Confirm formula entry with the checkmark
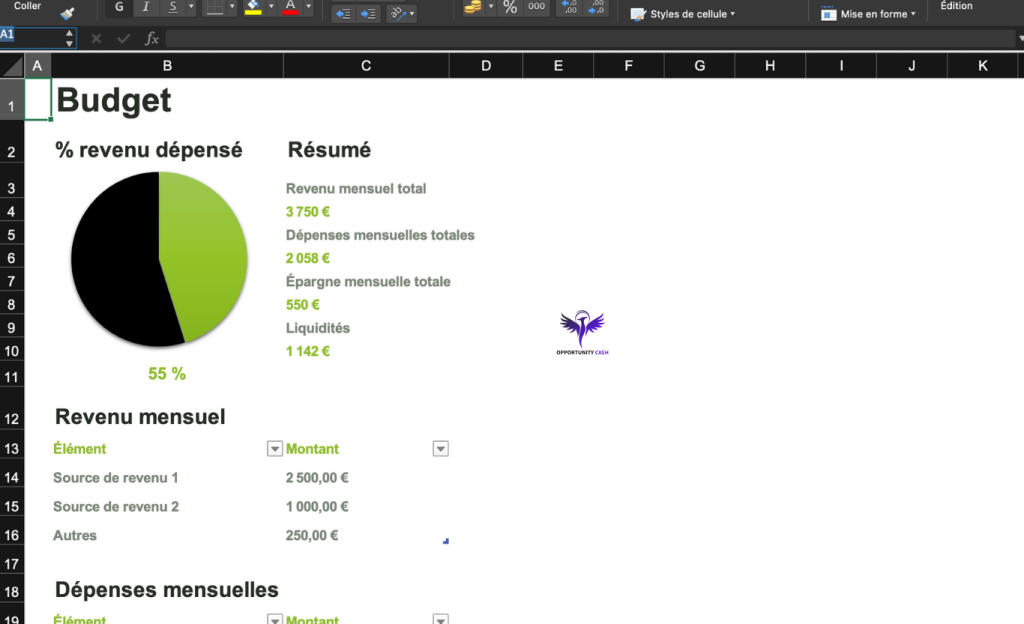The image size is (1024, 624). (123, 39)
